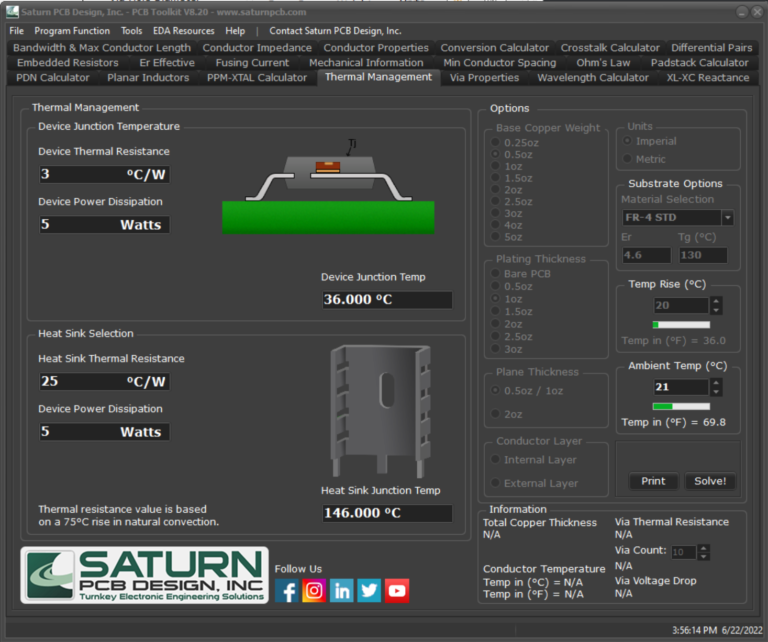Open the EDA Resources menu
The height and width of the screenshot is (642, 768).
pos(183,31)
